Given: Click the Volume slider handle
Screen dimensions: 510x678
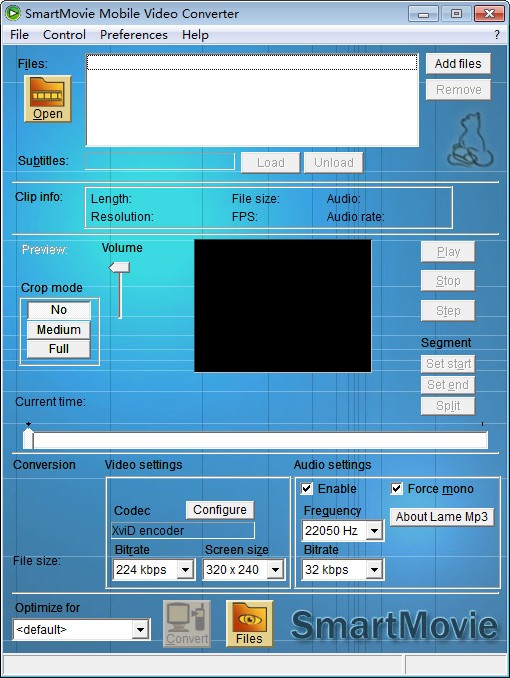Looking at the screenshot, I should 119,267.
